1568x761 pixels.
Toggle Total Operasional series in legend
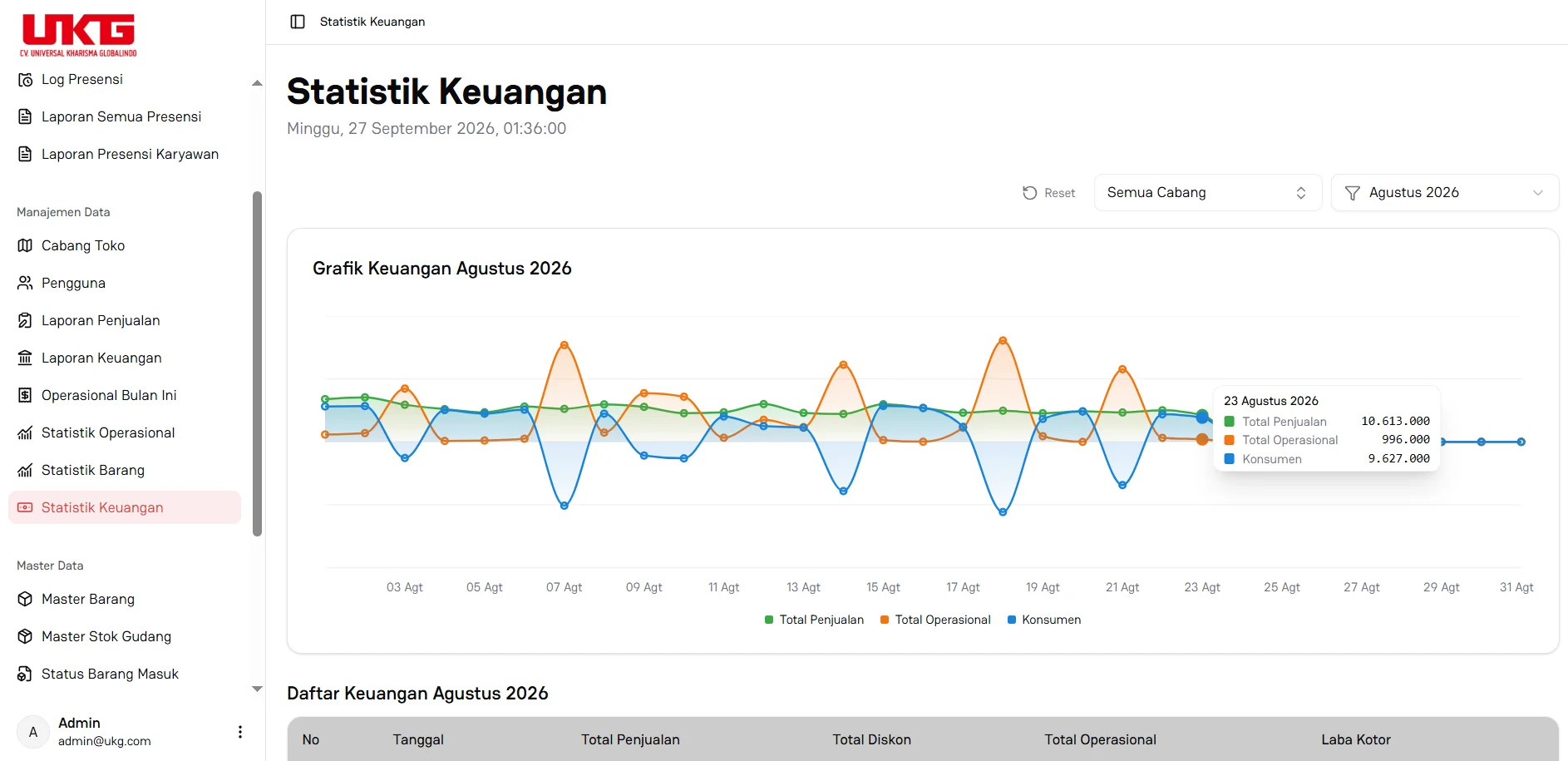pyautogui.click(x=935, y=620)
